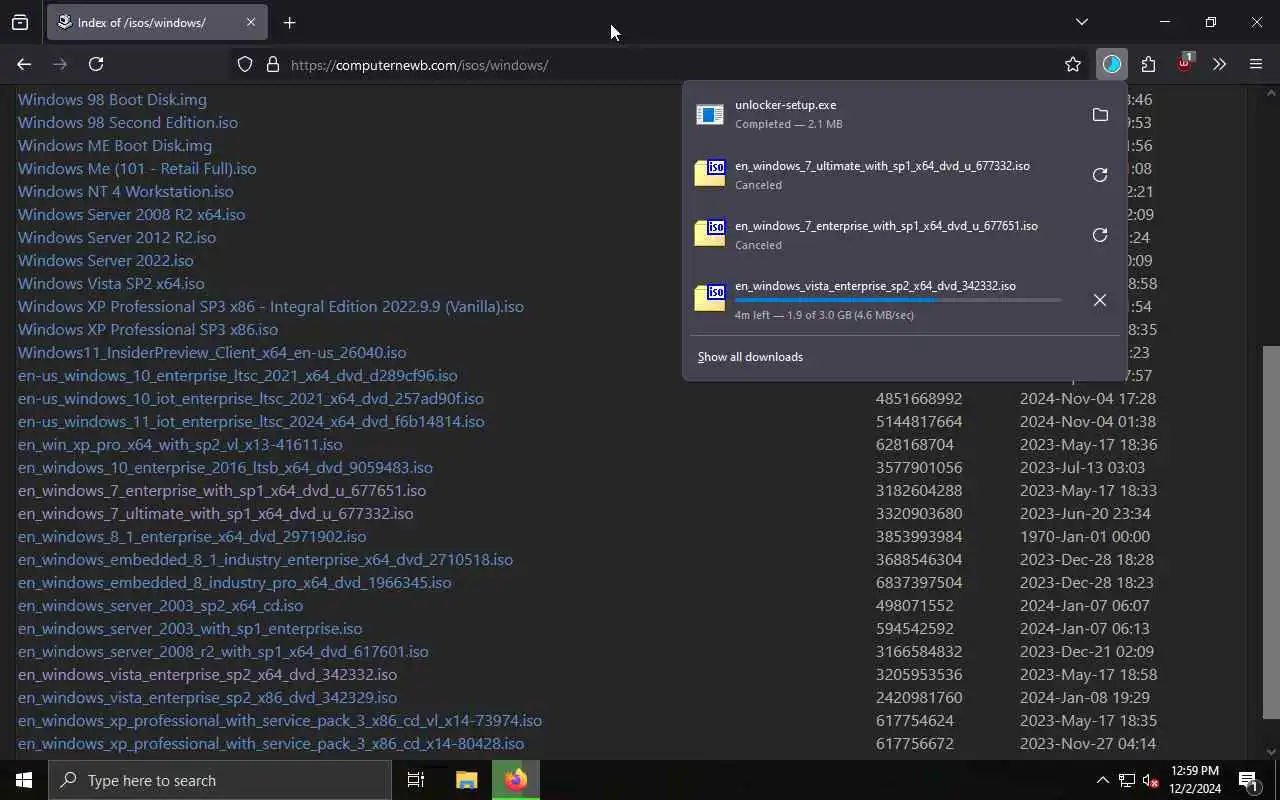List all tabs dropdown arrow
This screenshot has height=800, width=1280.
click(1081, 22)
